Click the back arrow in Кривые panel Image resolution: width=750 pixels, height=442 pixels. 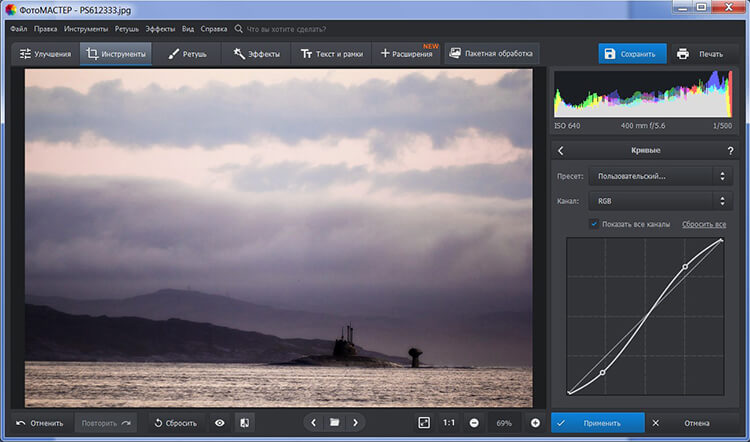(560, 150)
